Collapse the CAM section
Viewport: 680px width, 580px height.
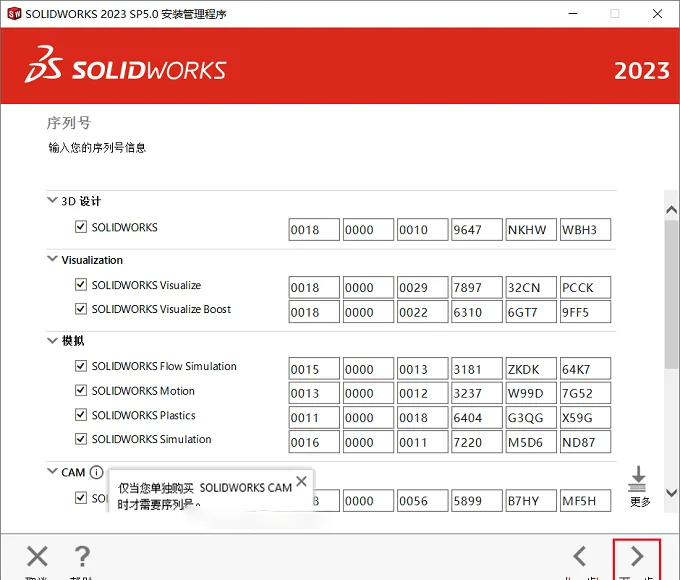[52, 471]
